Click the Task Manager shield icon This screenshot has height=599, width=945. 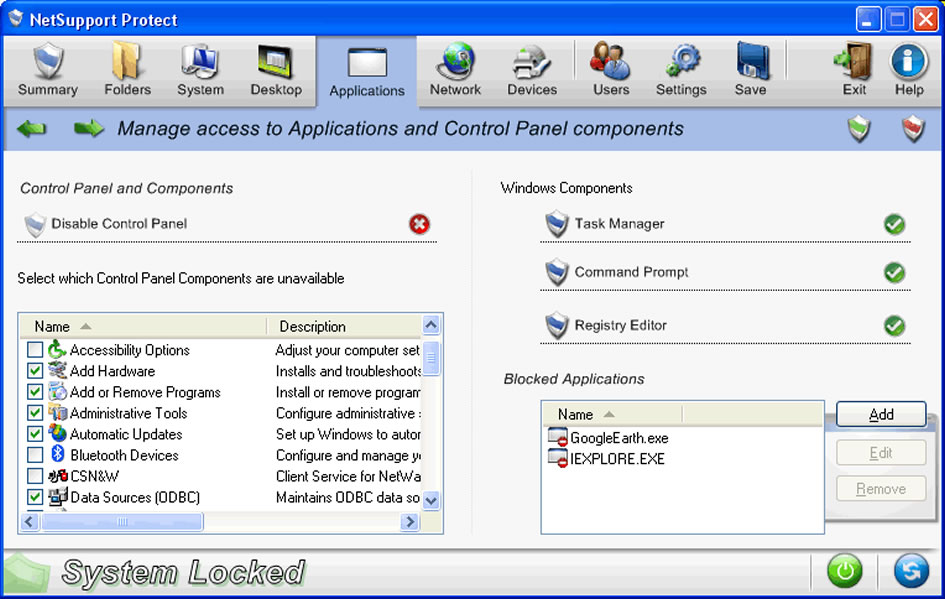557,224
